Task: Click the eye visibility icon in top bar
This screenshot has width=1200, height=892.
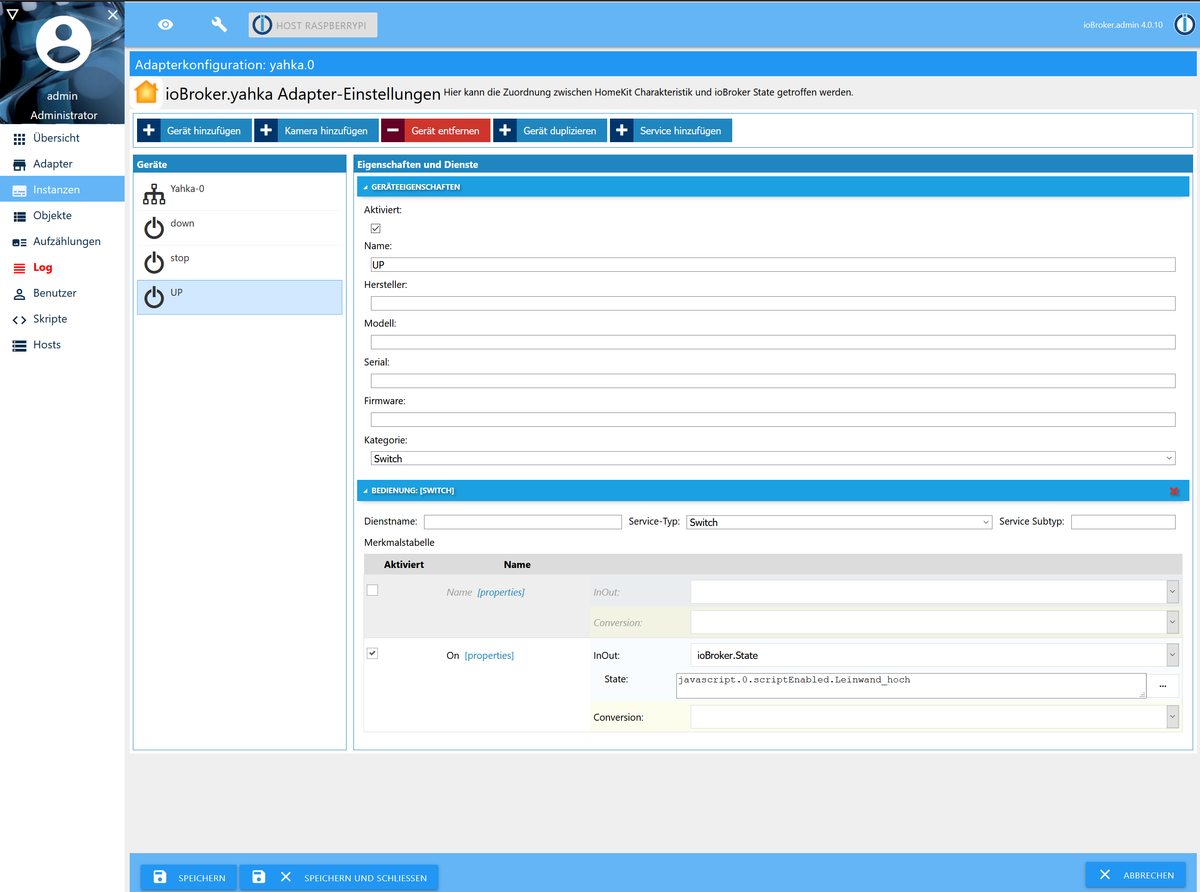Action: tap(166, 24)
